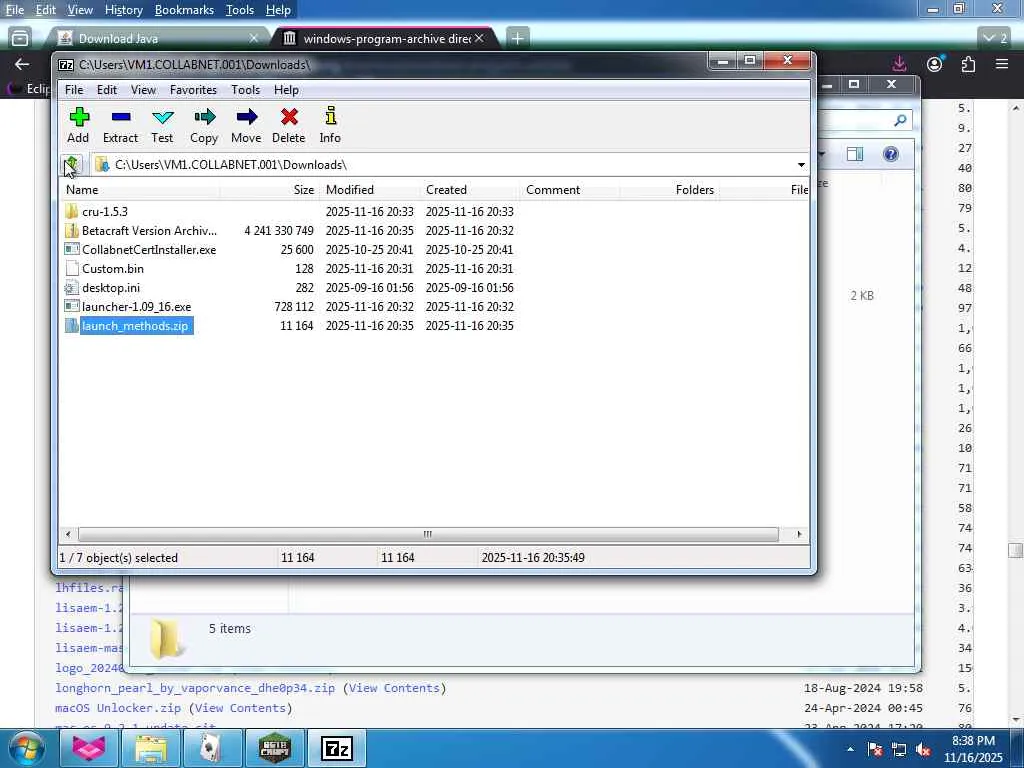Select the desktop.ini file
Screen dimensions: 1024x768
[x=111, y=287]
